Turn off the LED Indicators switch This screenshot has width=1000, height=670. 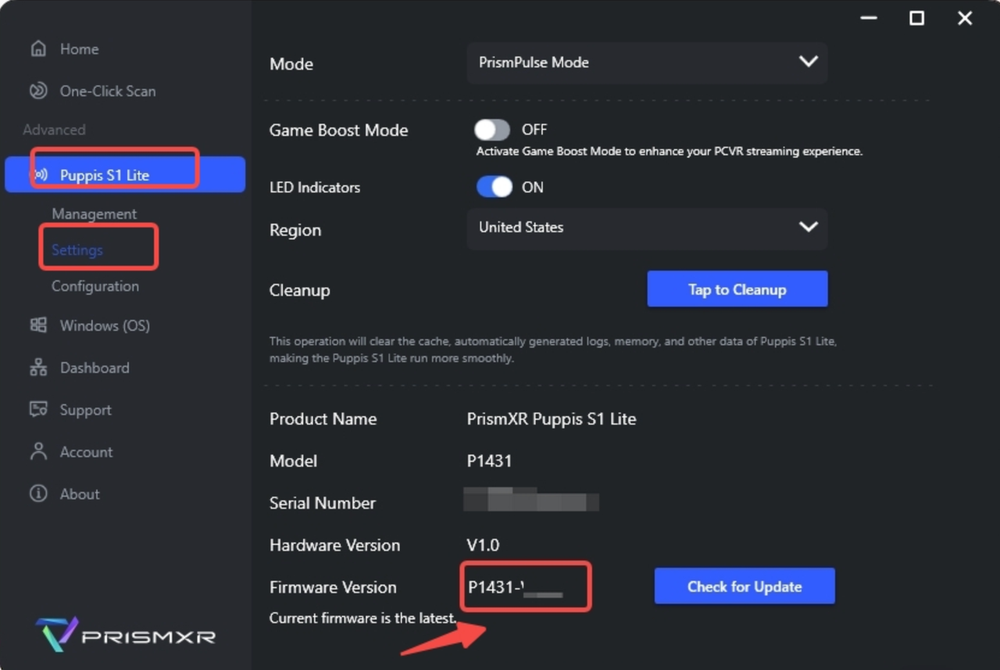click(x=494, y=187)
